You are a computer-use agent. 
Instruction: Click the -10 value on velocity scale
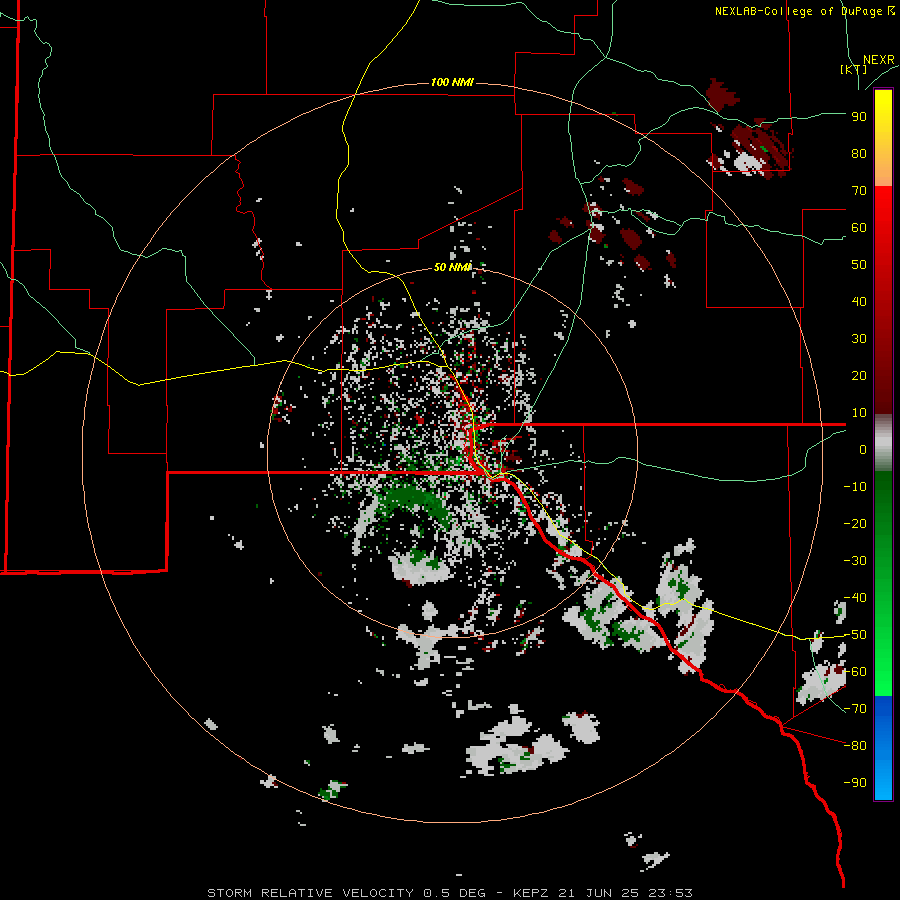tap(855, 487)
